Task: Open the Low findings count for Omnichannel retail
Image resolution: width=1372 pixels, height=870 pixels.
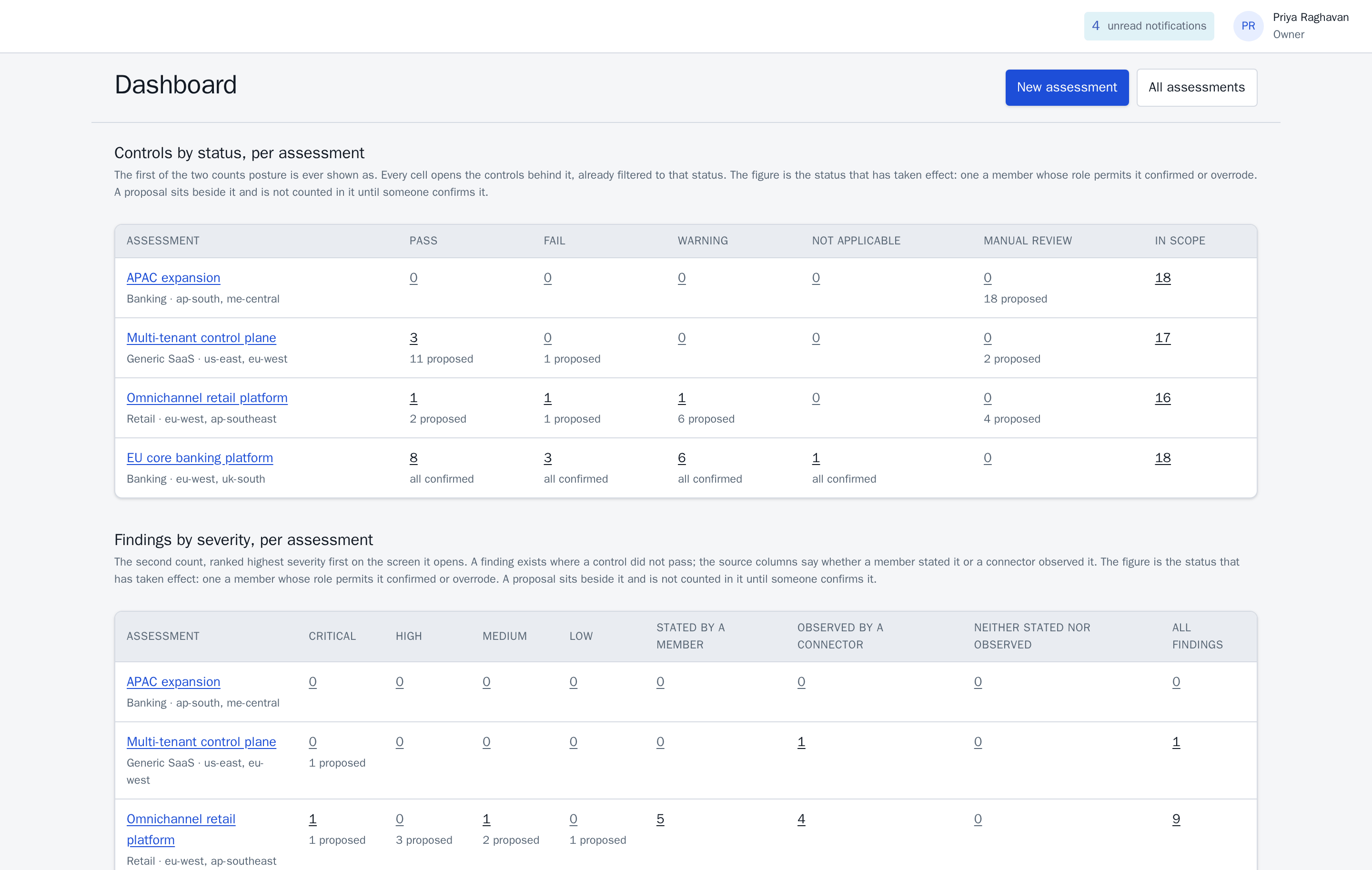Action: point(573,819)
